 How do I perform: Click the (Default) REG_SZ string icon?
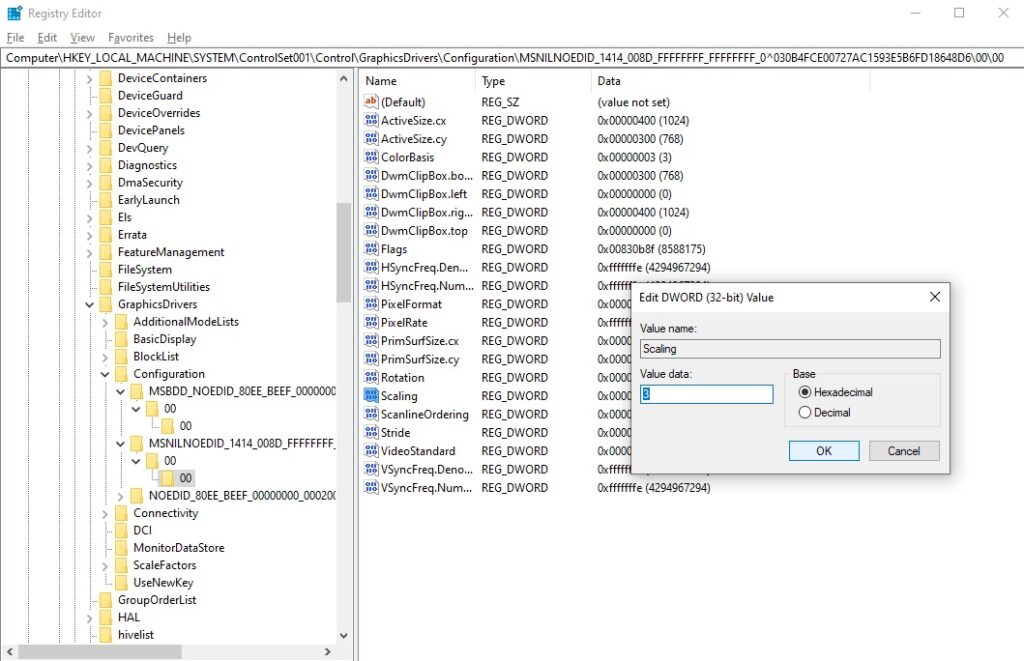(x=369, y=101)
